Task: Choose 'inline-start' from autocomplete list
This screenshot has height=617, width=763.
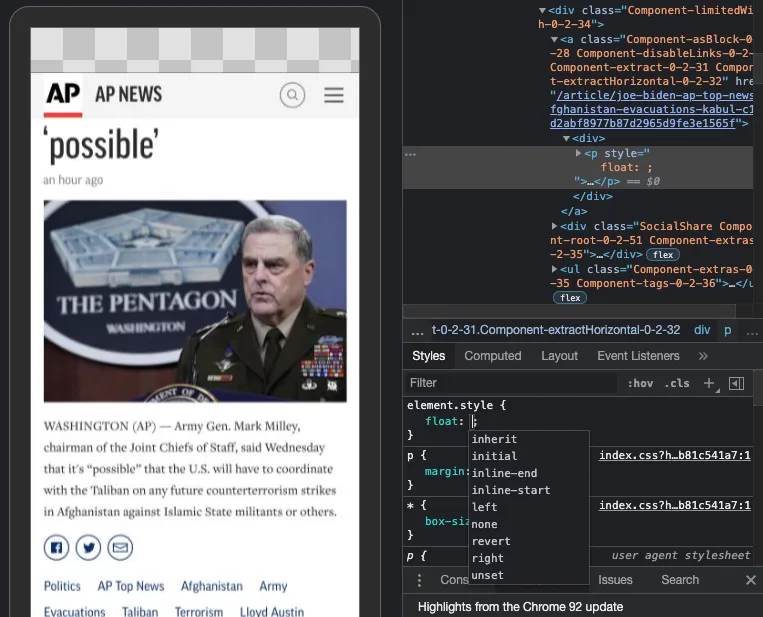Action: 529,490
